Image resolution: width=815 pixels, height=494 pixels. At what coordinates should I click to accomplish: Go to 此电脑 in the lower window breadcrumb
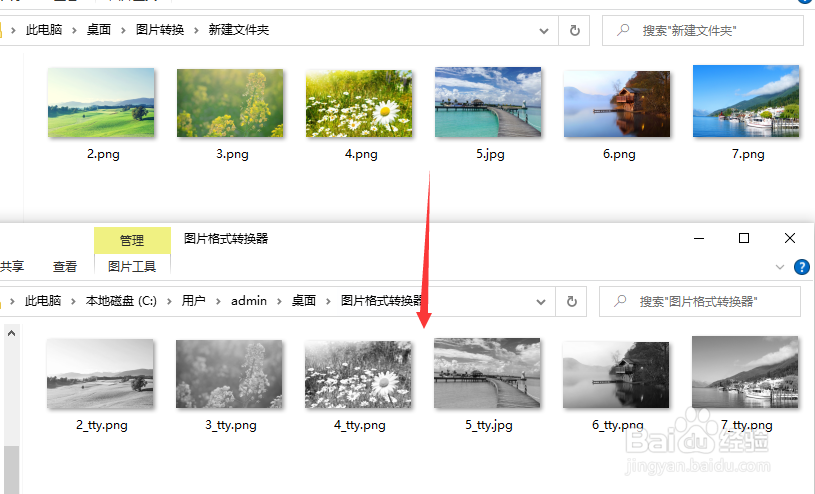(43, 301)
